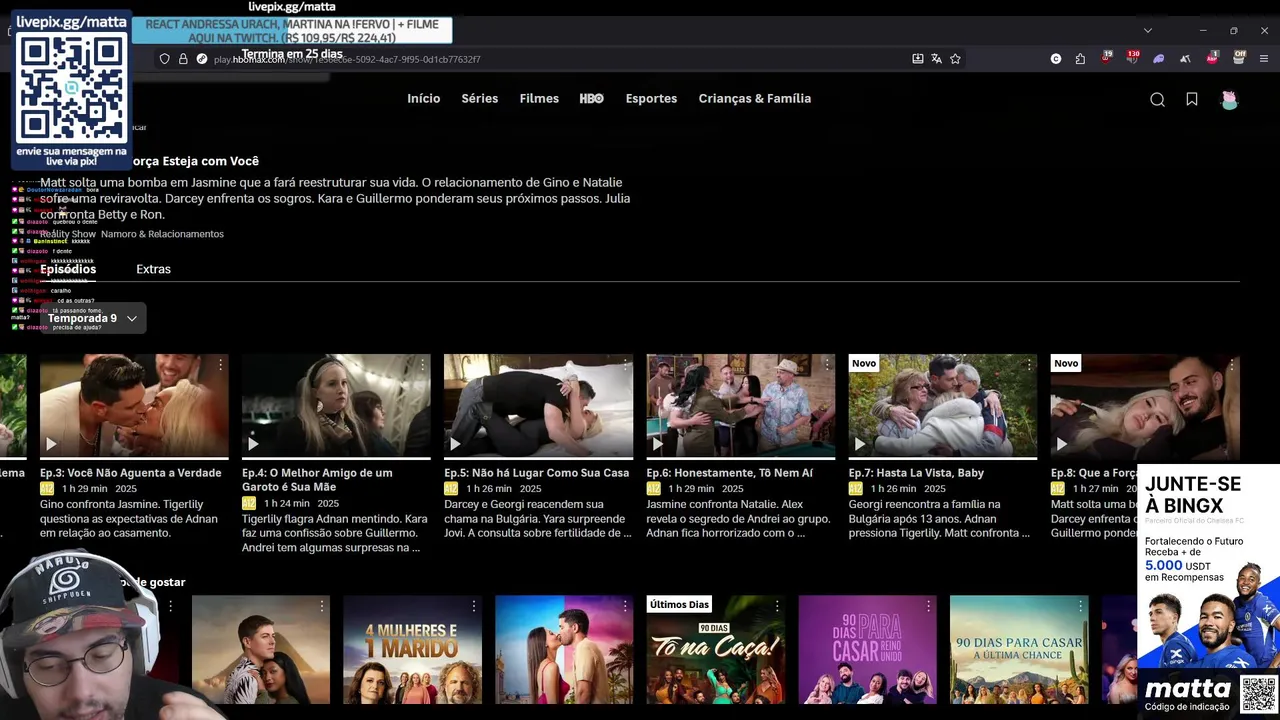Click the install-page icon in address bar

[x=918, y=59]
